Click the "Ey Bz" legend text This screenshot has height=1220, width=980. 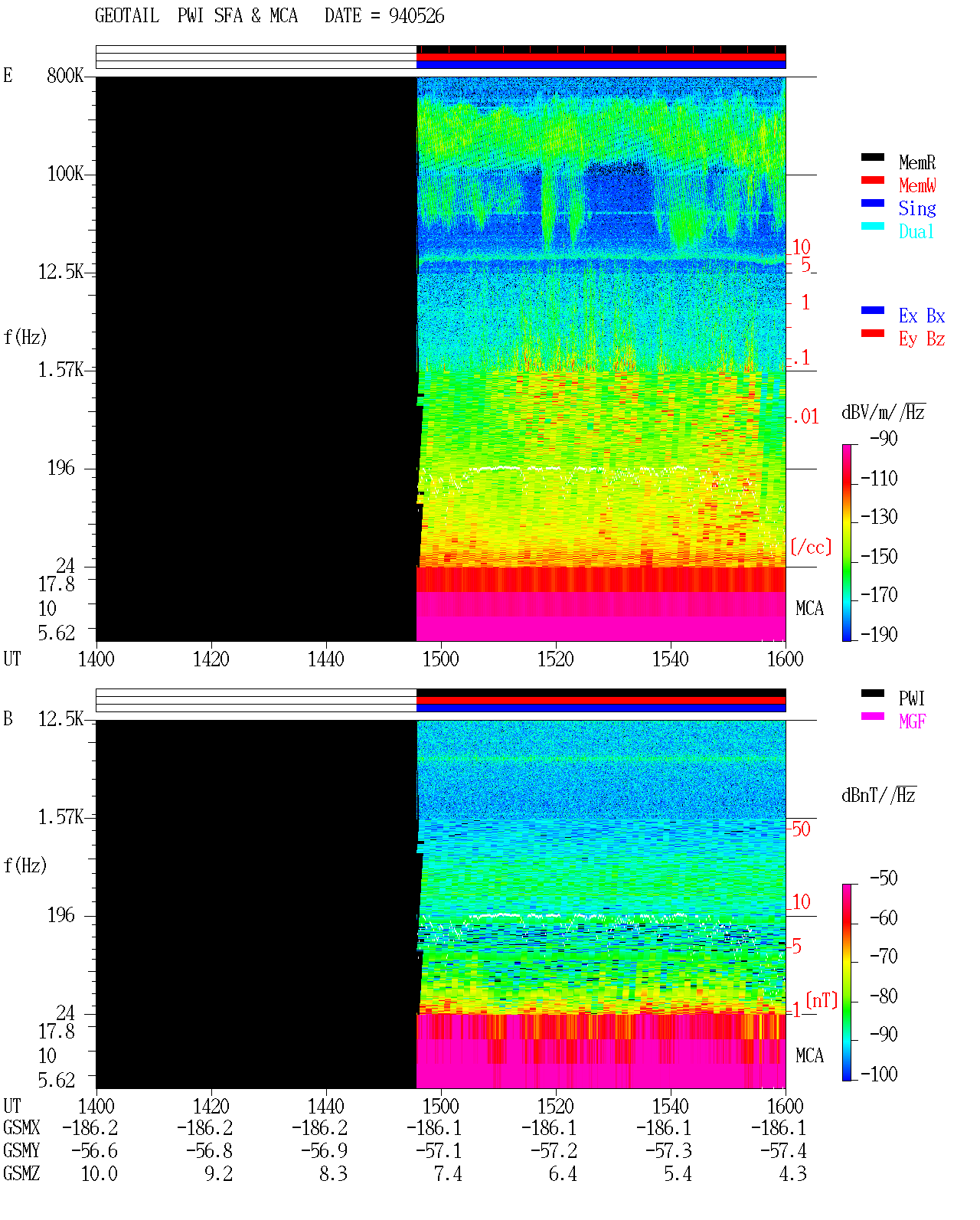tap(922, 339)
